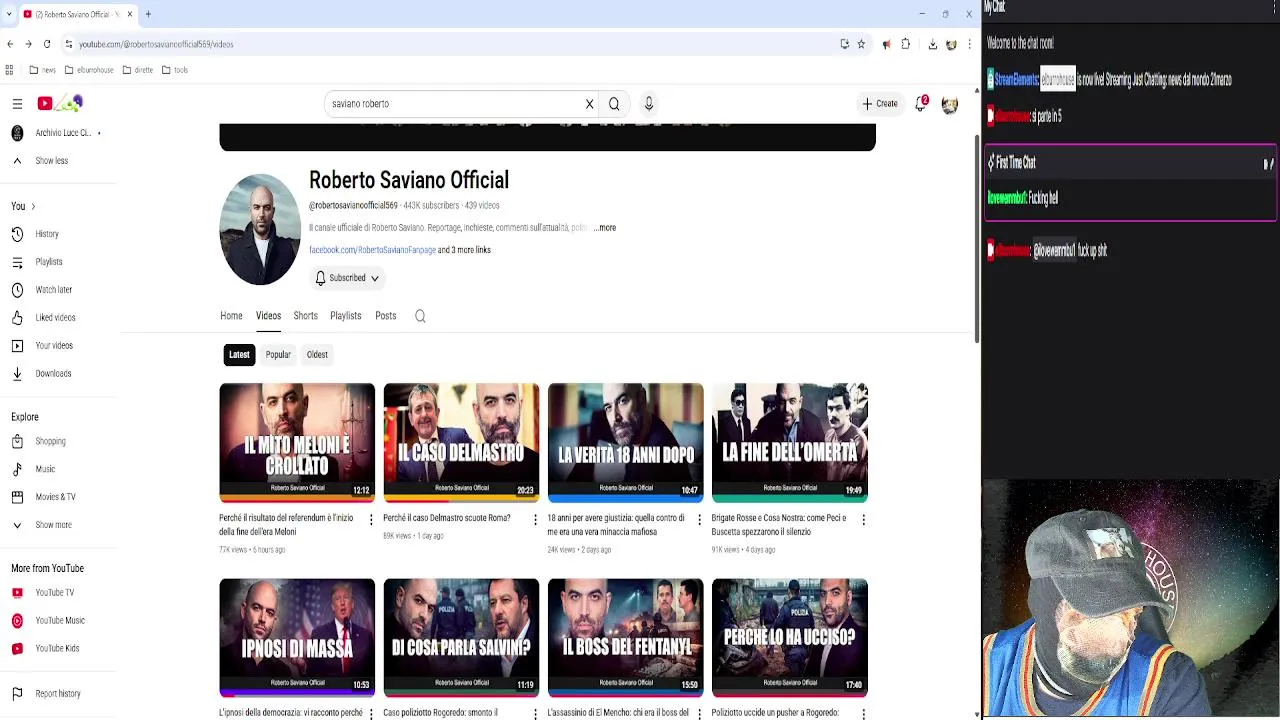Screen dimensions: 1280x720
Task: Open browser extensions puzzle icon
Action: coord(906,44)
